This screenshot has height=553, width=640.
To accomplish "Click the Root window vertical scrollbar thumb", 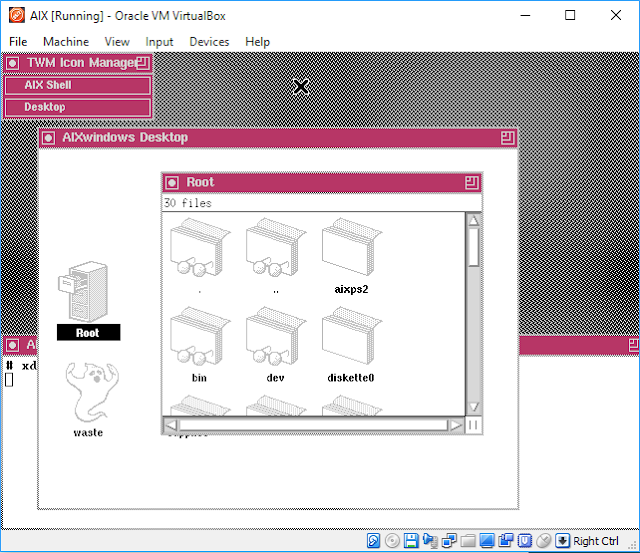I will (x=473, y=247).
